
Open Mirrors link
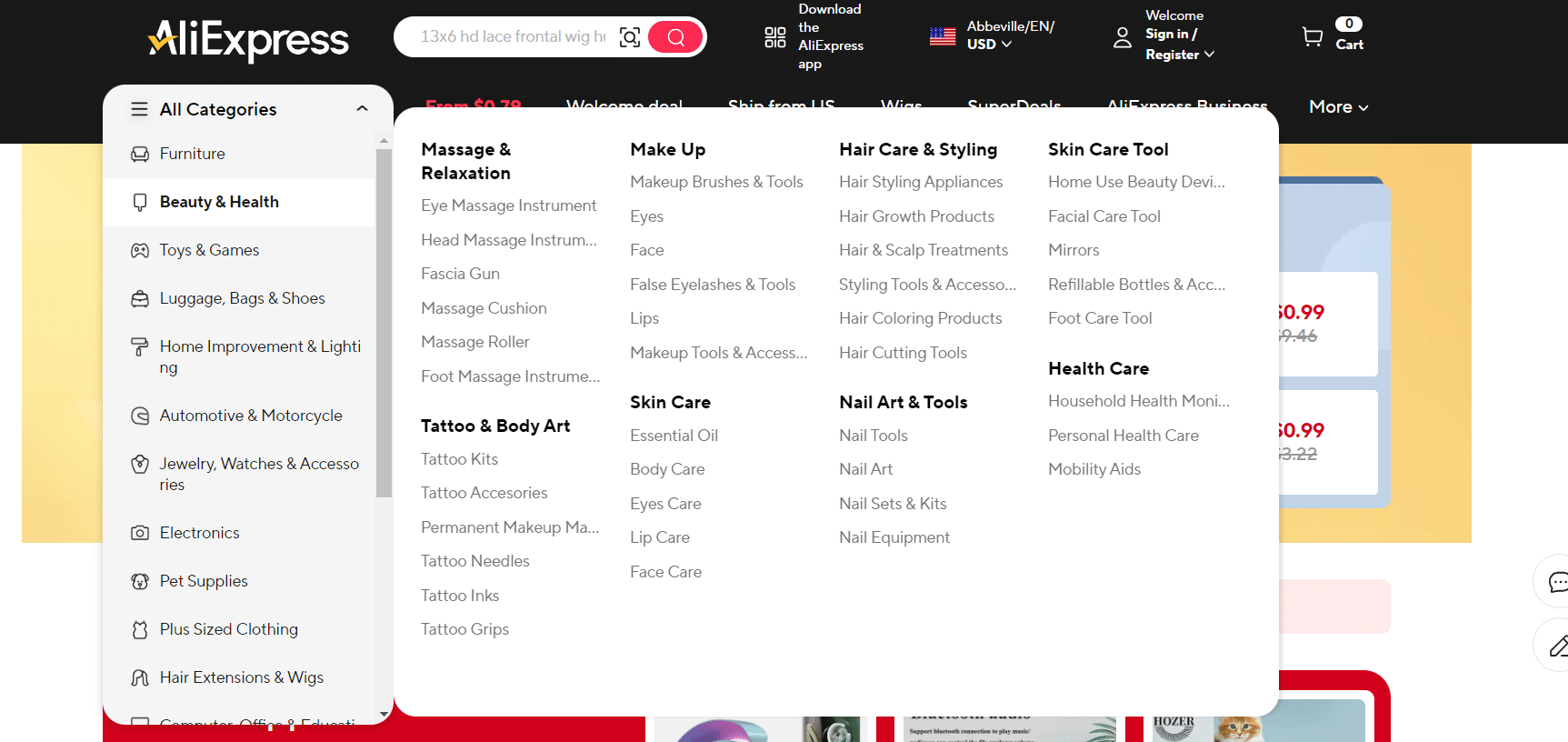pos(1074,250)
